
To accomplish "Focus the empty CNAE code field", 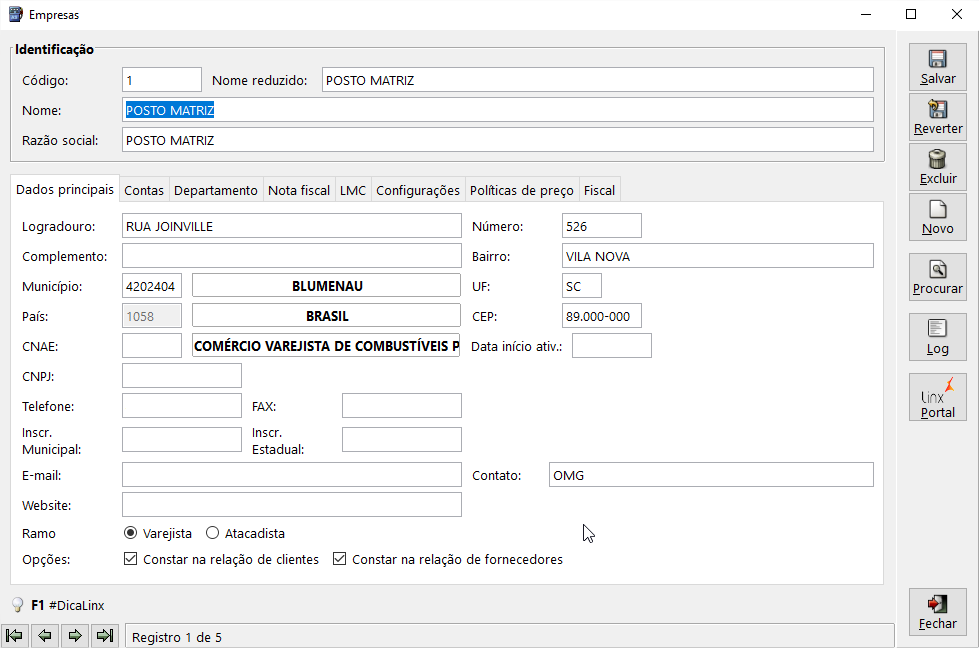I will pyautogui.click(x=152, y=346).
